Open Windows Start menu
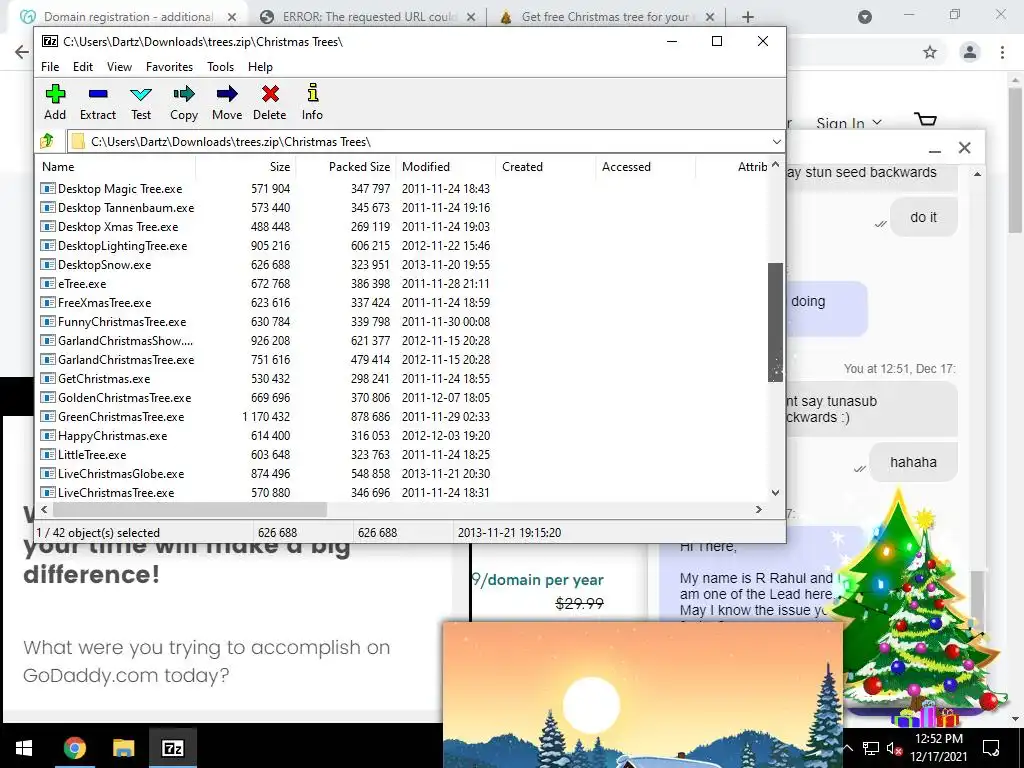The image size is (1024, 768). tap(24, 748)
